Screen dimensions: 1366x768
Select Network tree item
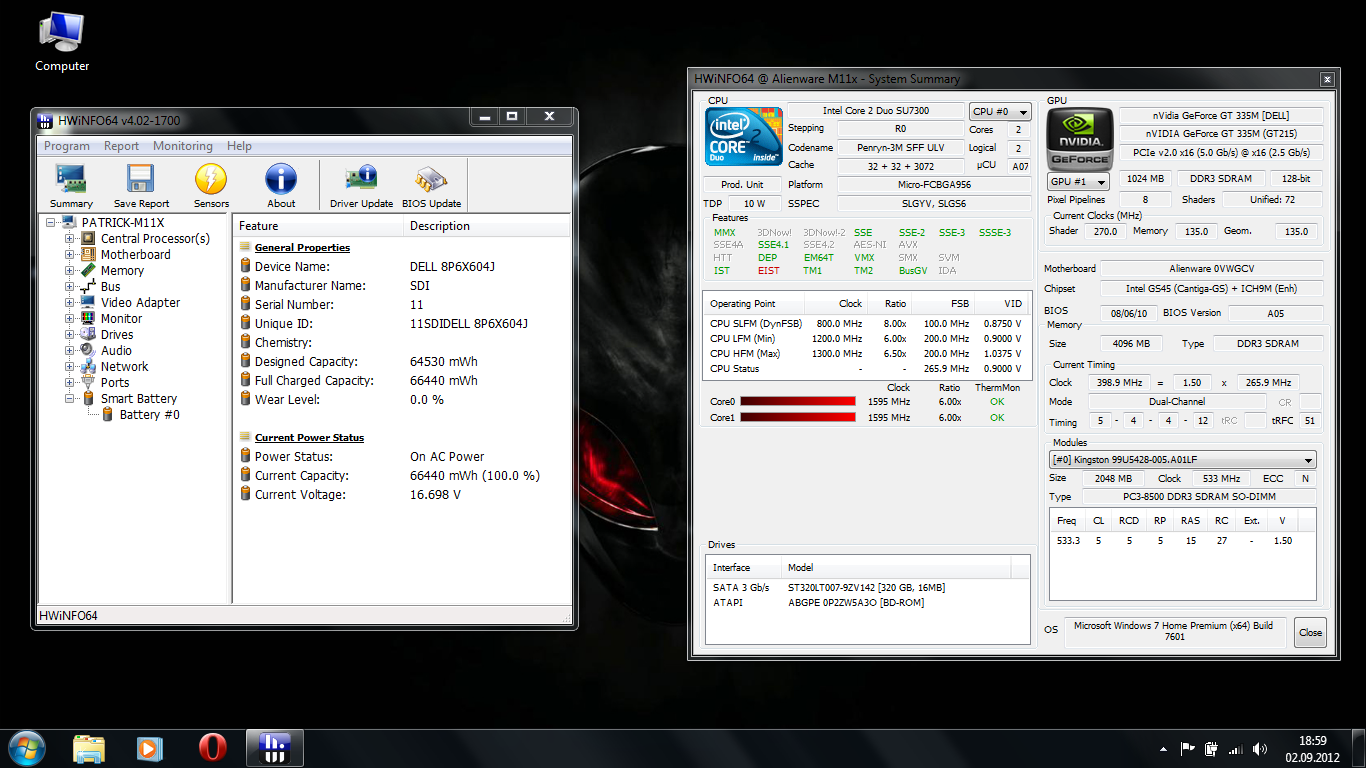click(x=124, y=367)
